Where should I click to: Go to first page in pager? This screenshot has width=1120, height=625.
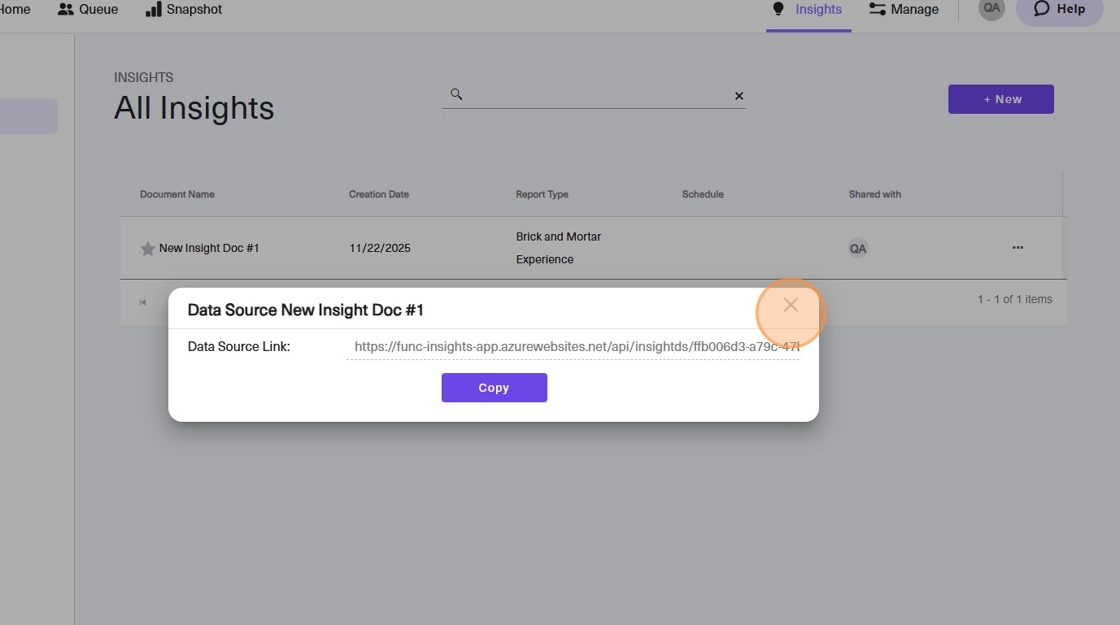point(143,302)
